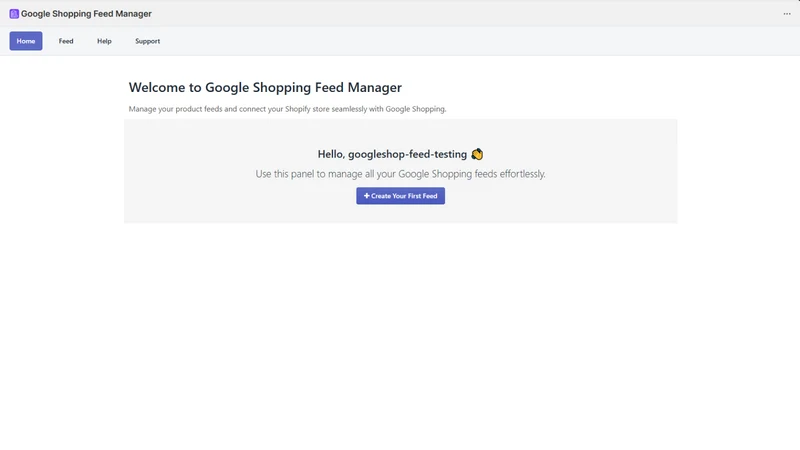This screenshot has width=800, height=450.
Task: Switch to the Feed tab
Action: coord(66,41)
